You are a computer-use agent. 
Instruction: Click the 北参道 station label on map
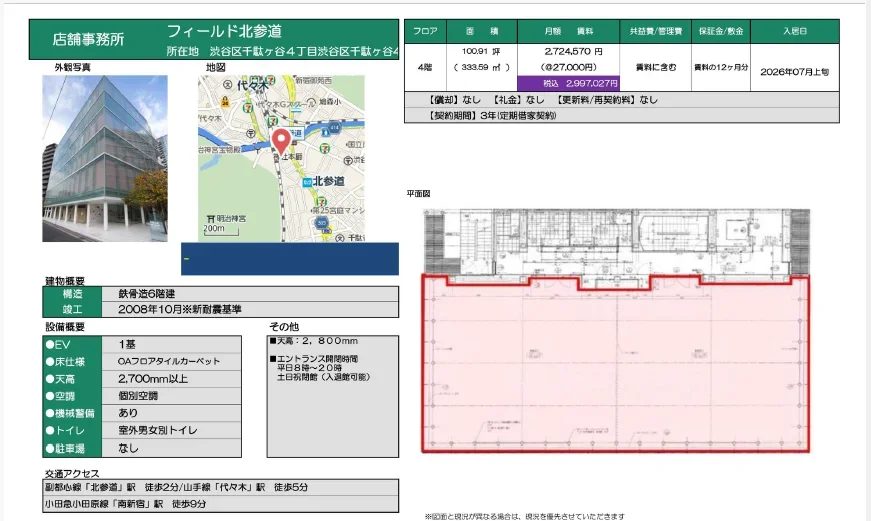(328, 181)
